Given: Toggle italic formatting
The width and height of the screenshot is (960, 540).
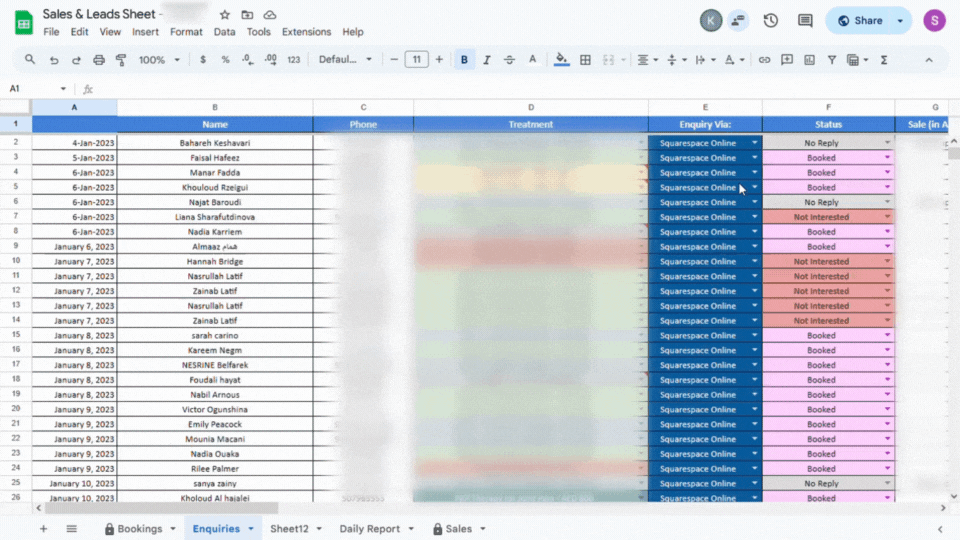Looking at the screenshot, I should 487,60.
